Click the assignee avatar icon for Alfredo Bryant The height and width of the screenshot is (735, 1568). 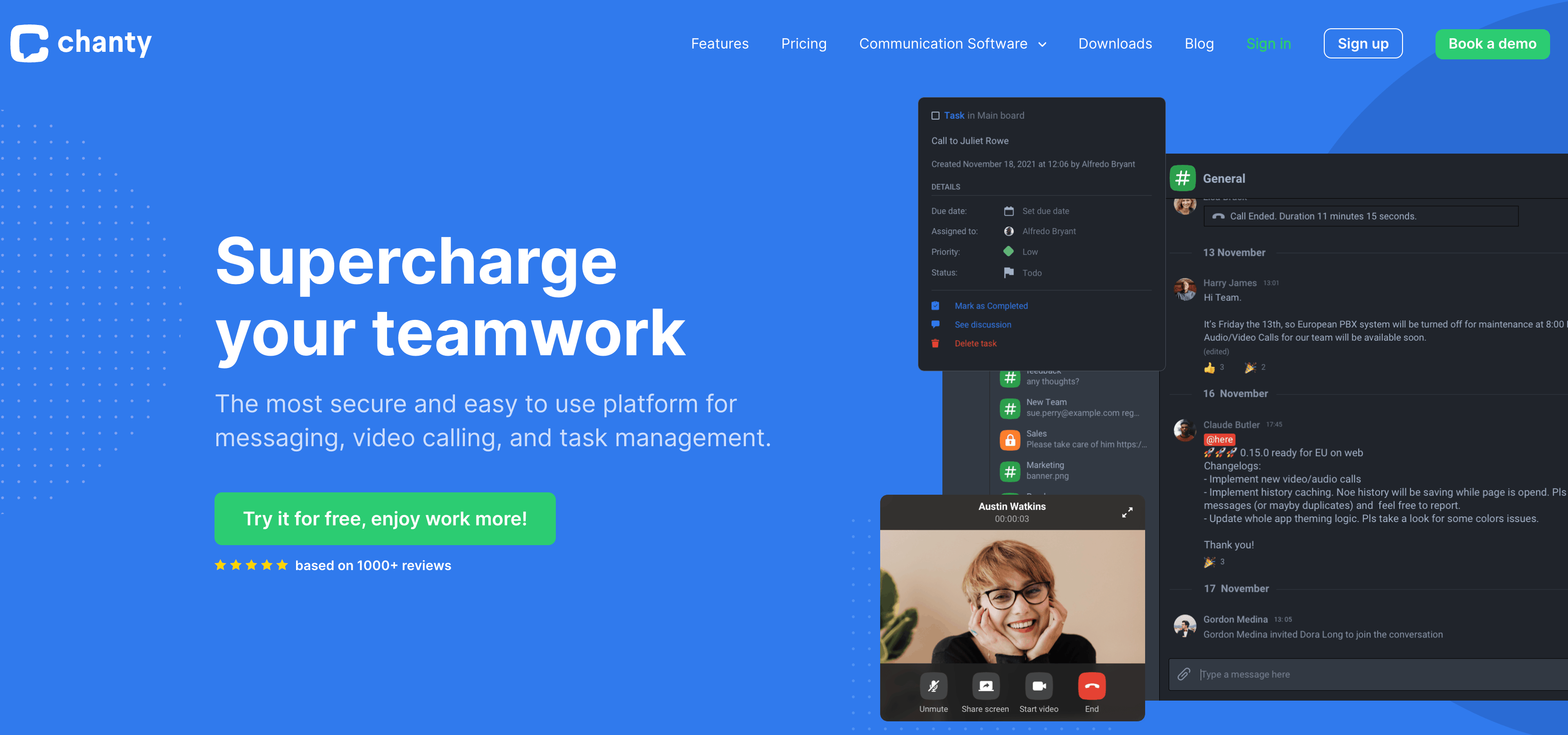coord(1008,231)
